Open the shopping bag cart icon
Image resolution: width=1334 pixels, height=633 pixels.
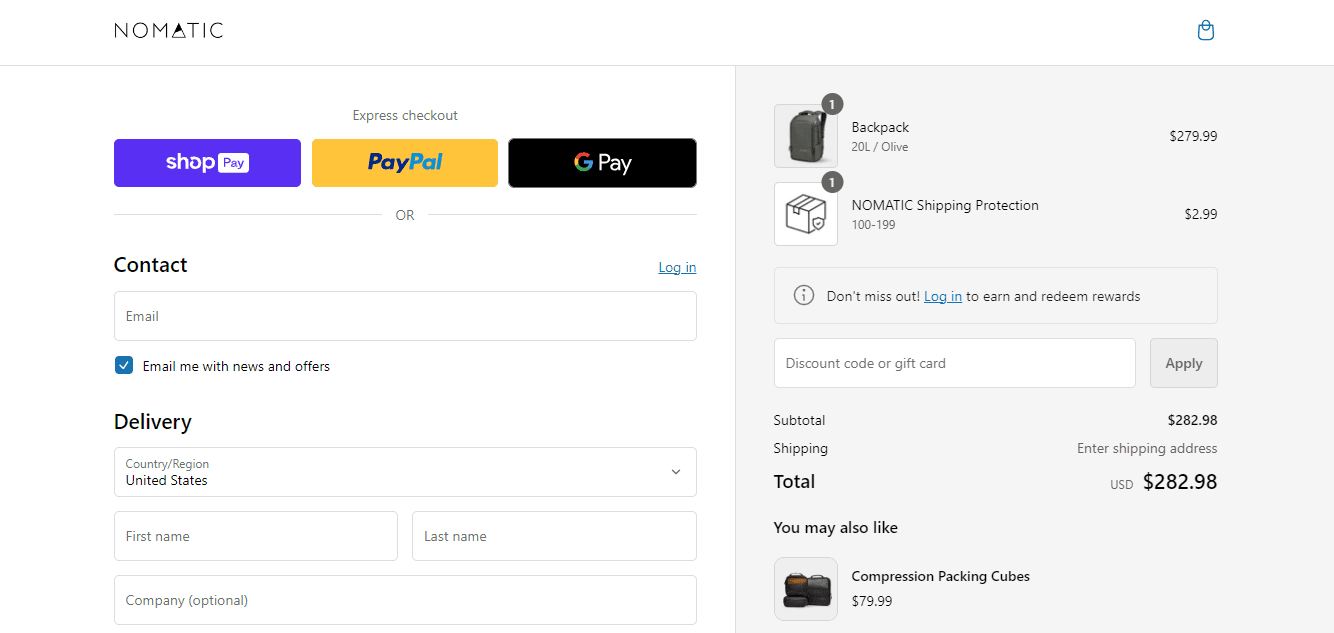[1206, 31]
